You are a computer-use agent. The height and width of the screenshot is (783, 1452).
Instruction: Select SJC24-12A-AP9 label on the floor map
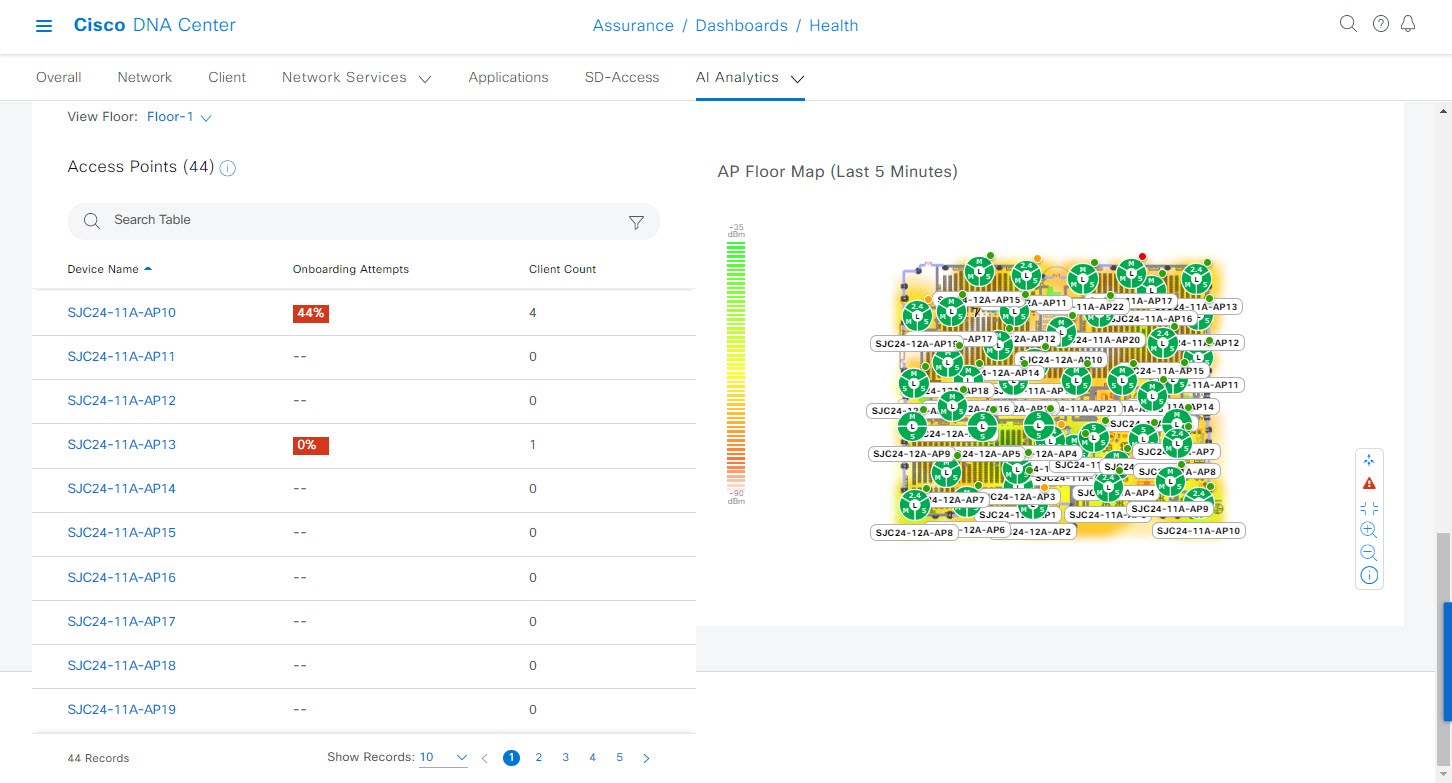(911, 454)
